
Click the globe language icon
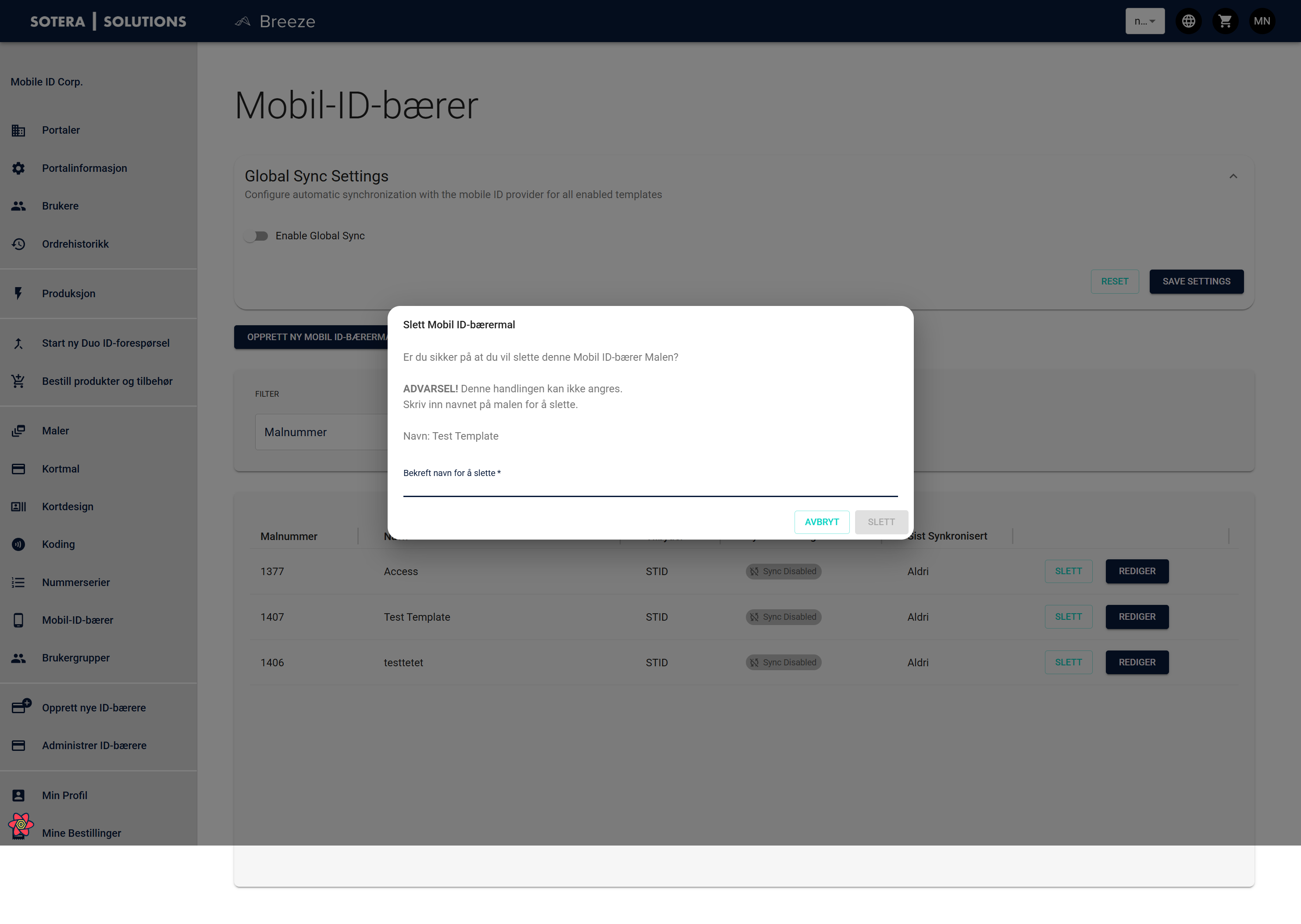pyautogui.click(x=1188, y=21)
